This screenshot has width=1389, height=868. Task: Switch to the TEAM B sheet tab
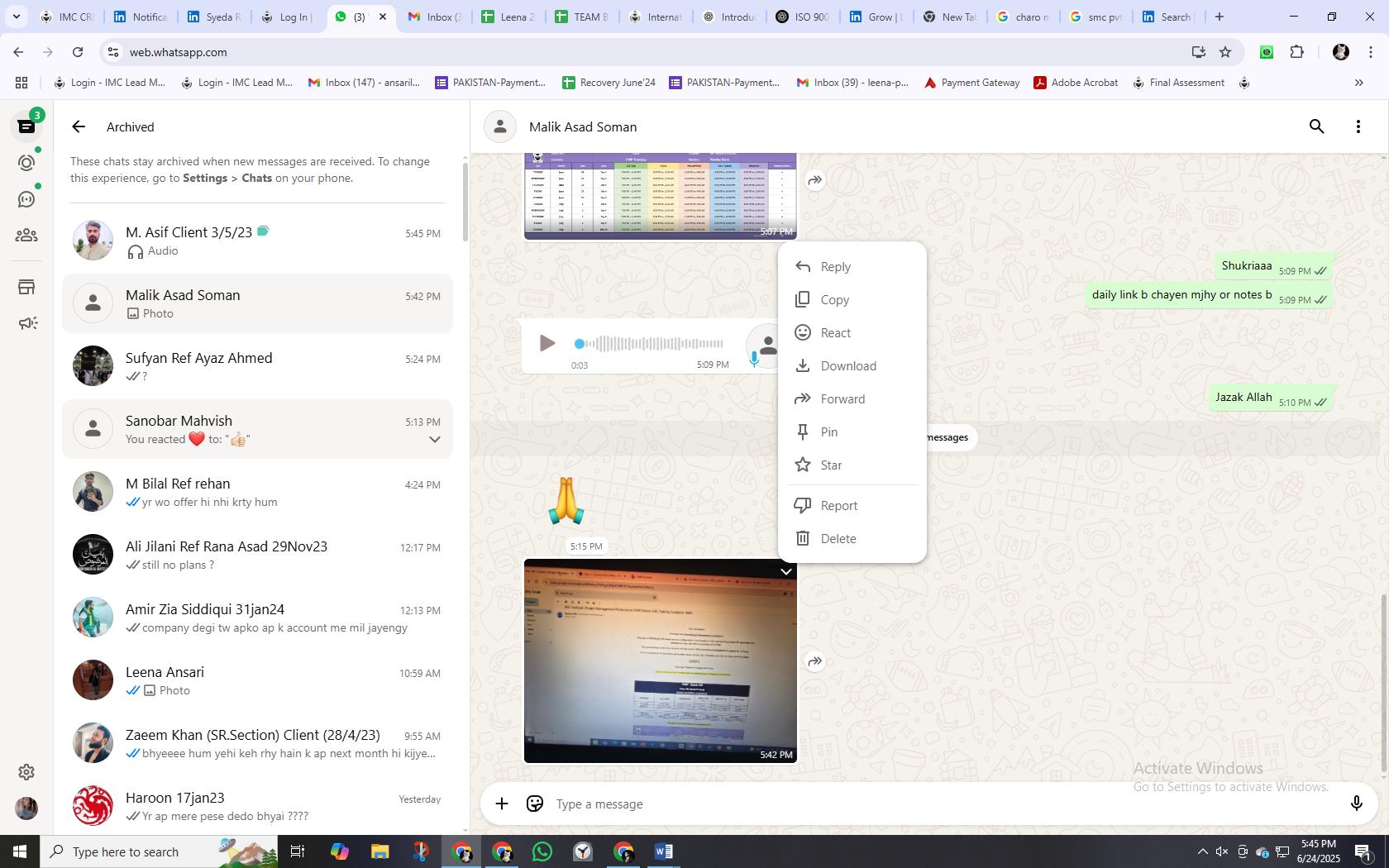[x=582, y=17]
